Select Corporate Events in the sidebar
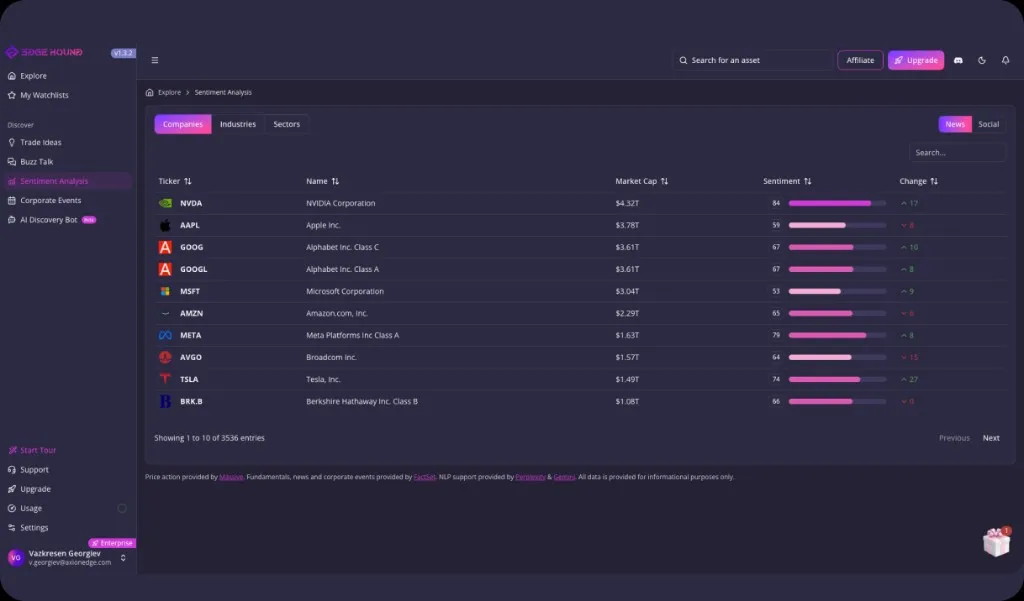The image size is (1024, 601). click(x=48, y=200)
